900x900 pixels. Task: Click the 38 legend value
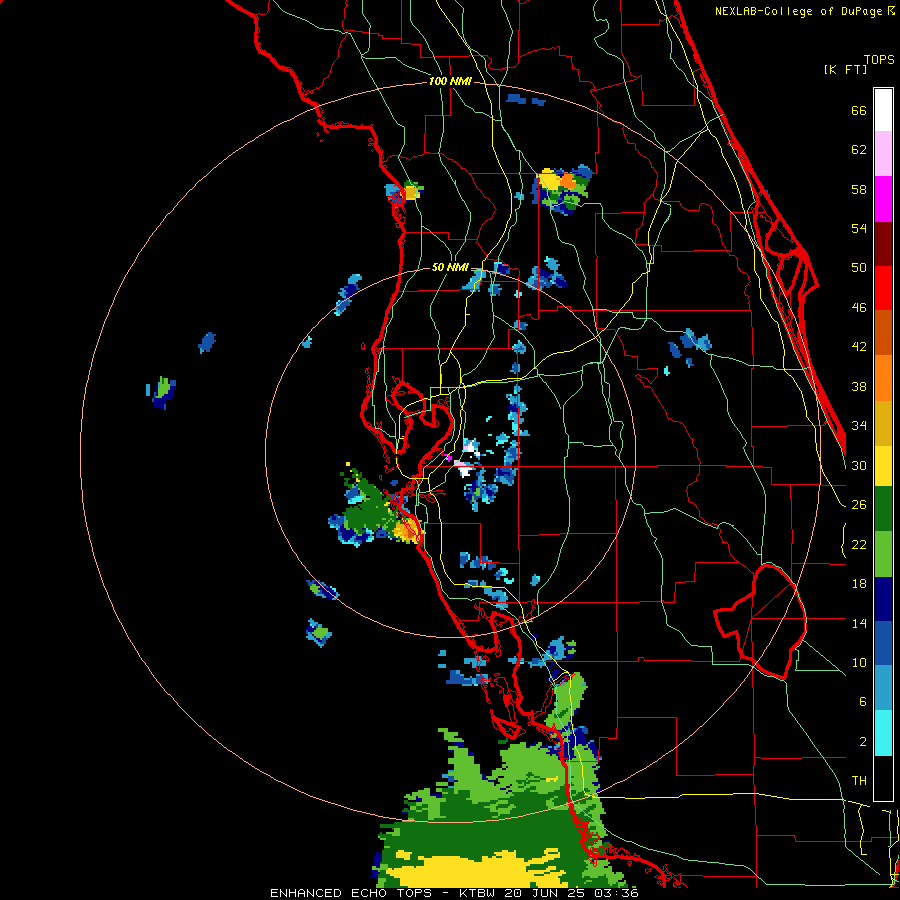pyautogui.click(x=859, y=386)
